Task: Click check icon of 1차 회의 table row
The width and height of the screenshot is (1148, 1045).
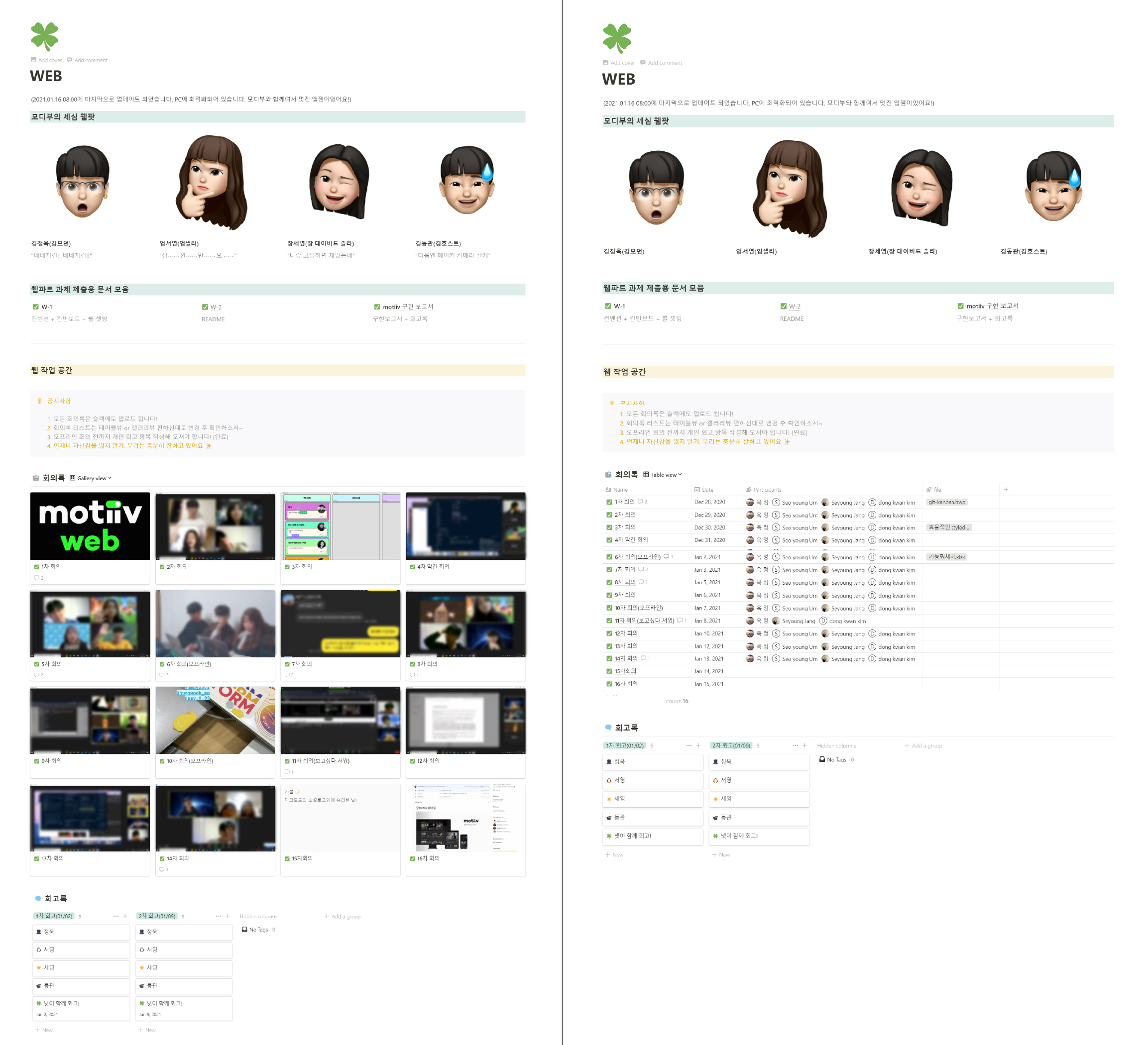Action: click(x=609, y=502)
